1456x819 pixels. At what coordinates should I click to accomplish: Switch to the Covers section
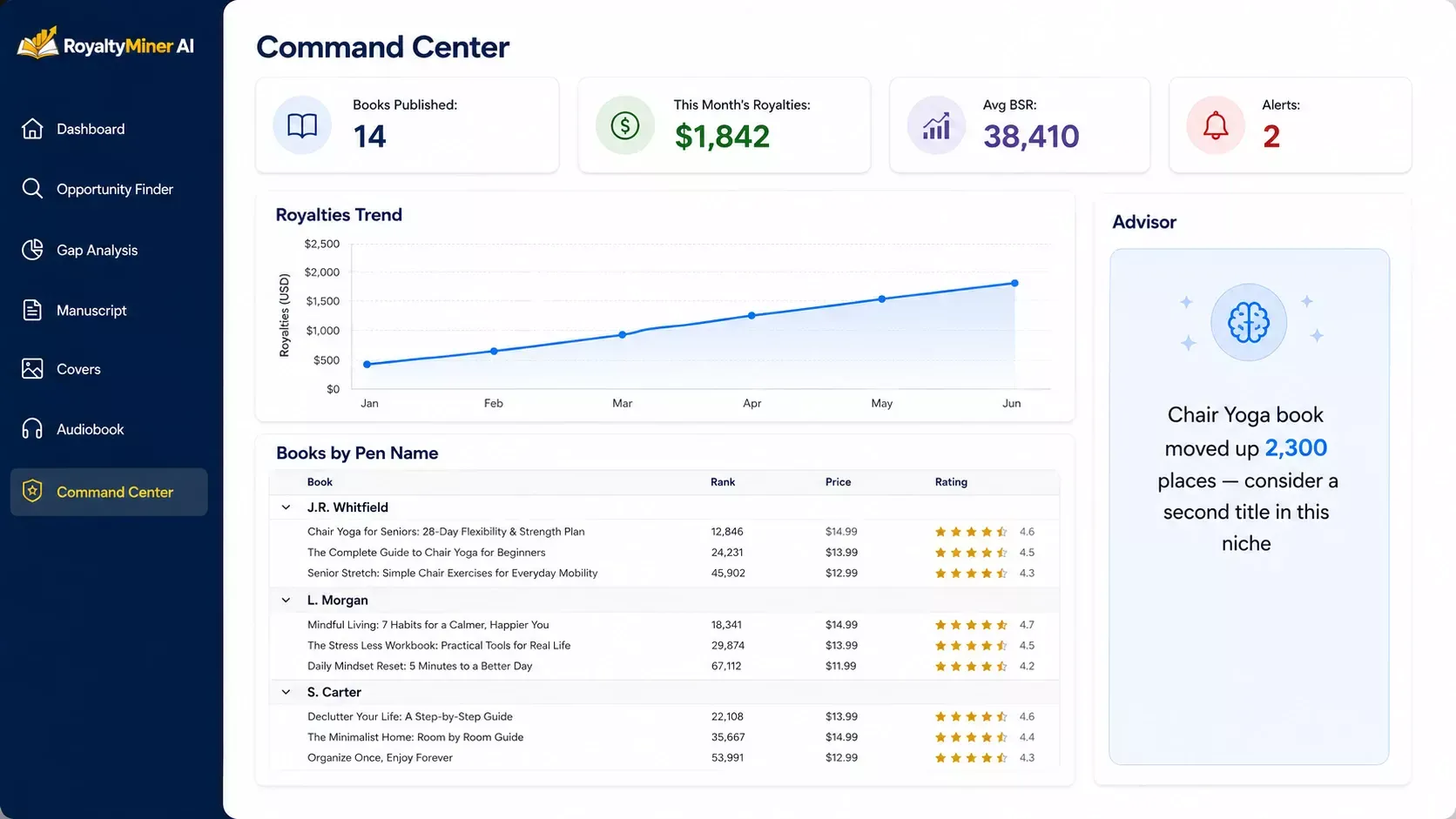point(109,369)
